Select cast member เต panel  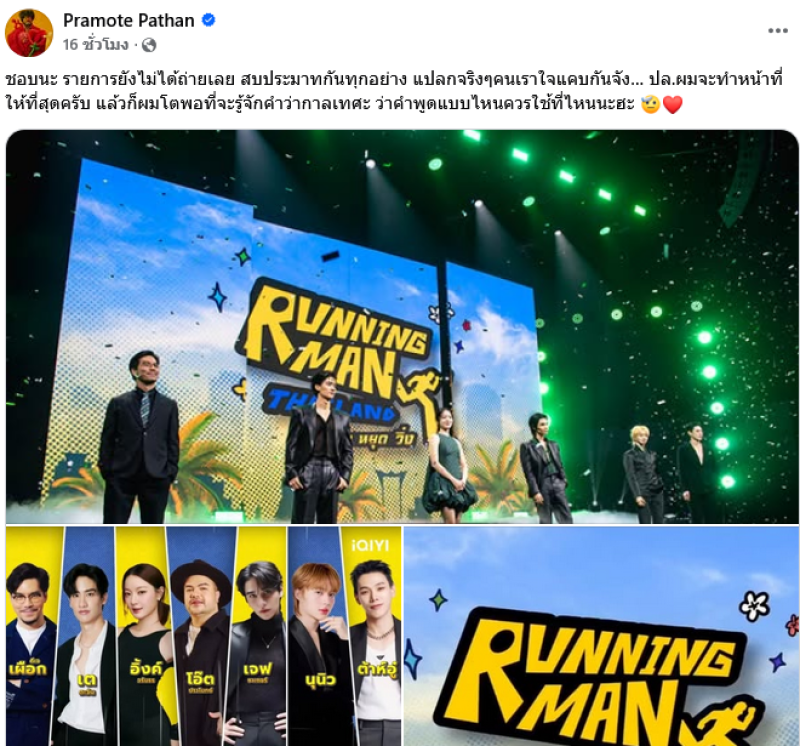point(86,636)
